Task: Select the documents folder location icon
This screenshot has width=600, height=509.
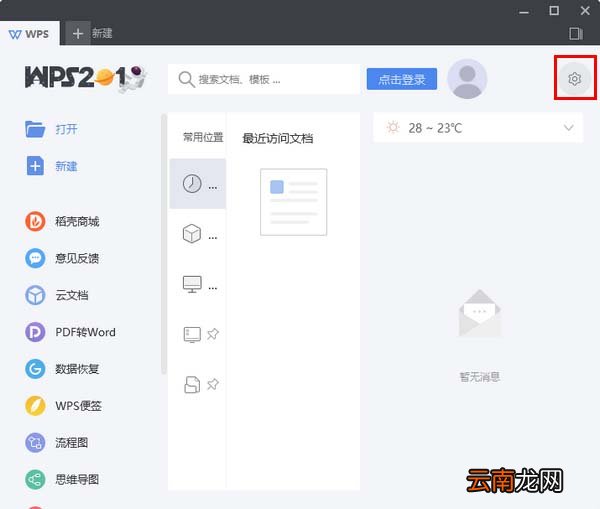Action: (192, 385)
